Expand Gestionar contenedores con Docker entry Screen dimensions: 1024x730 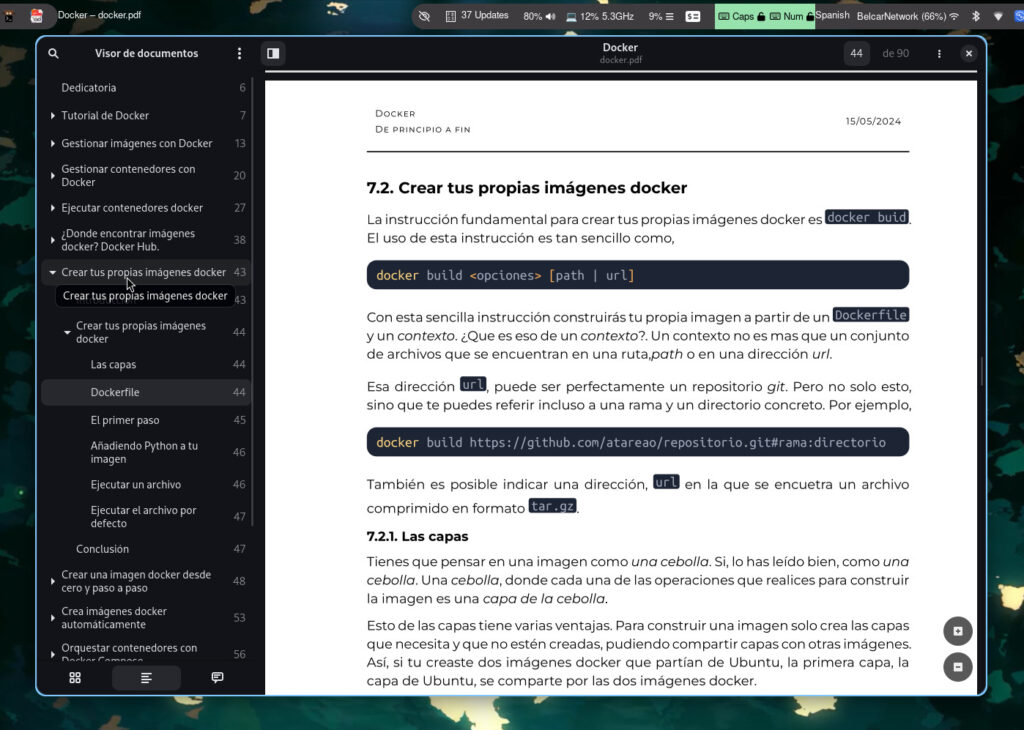(53, 176)
